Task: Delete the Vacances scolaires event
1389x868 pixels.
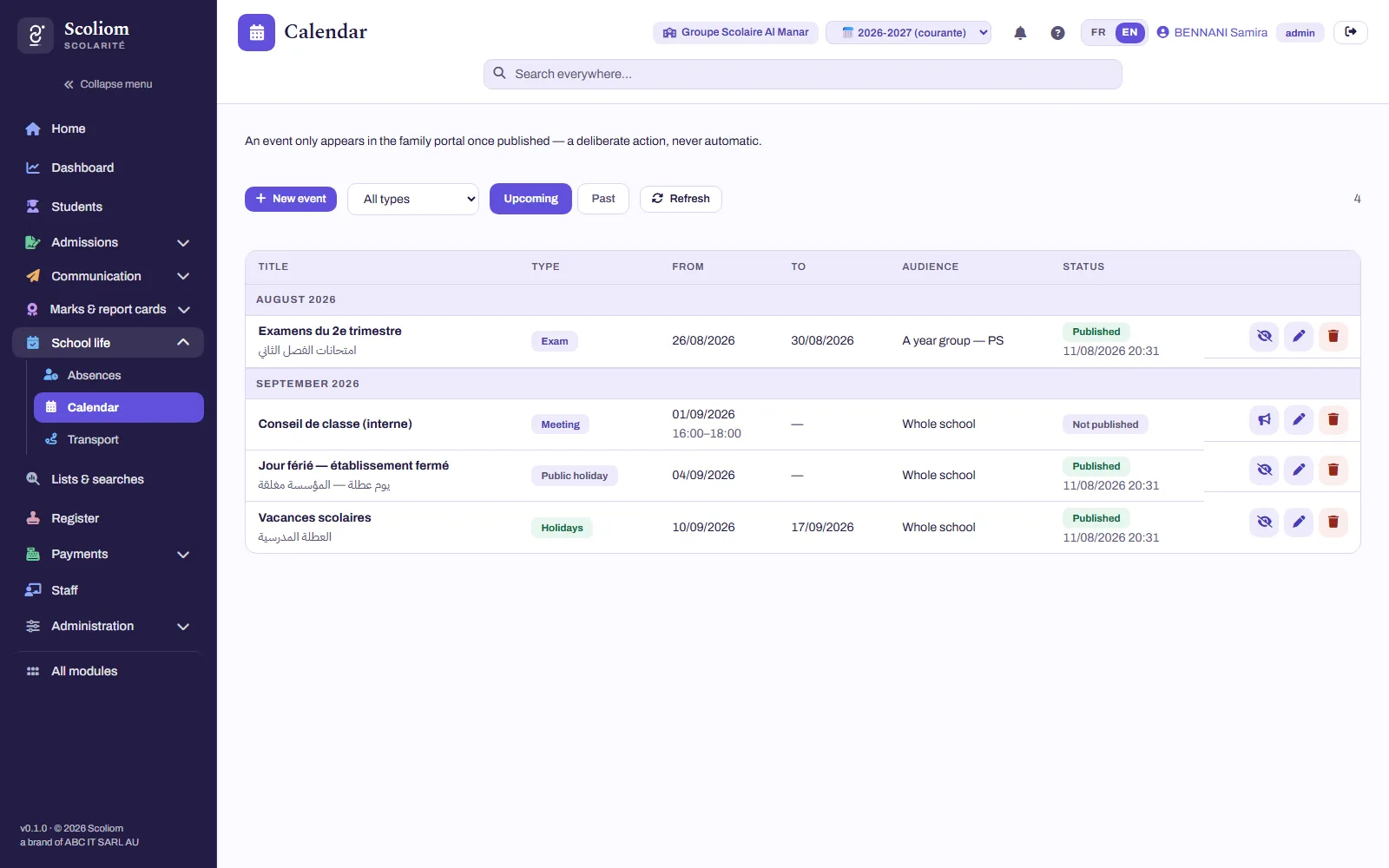Action: point(1333,522)
